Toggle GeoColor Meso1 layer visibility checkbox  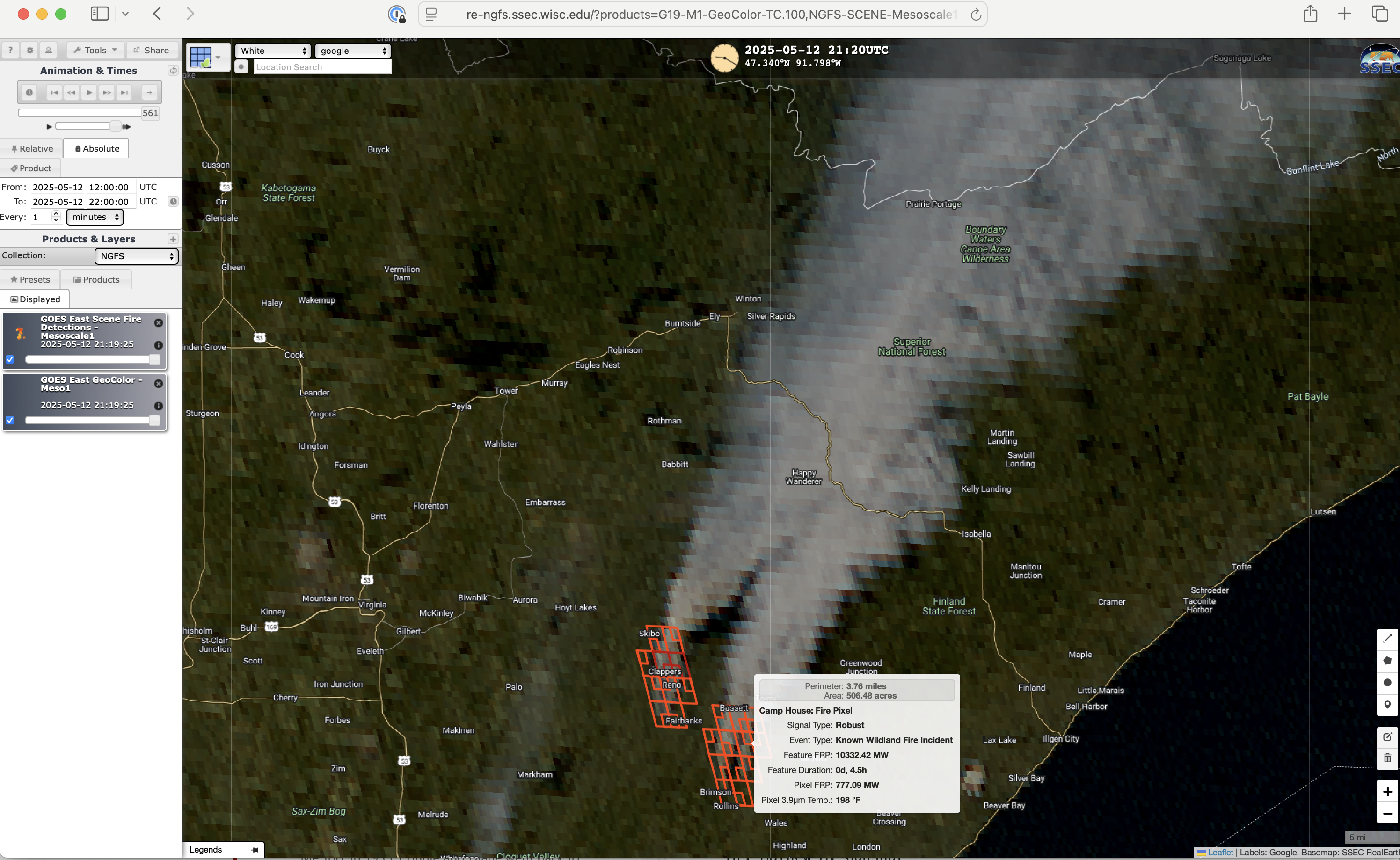[10, 420]
